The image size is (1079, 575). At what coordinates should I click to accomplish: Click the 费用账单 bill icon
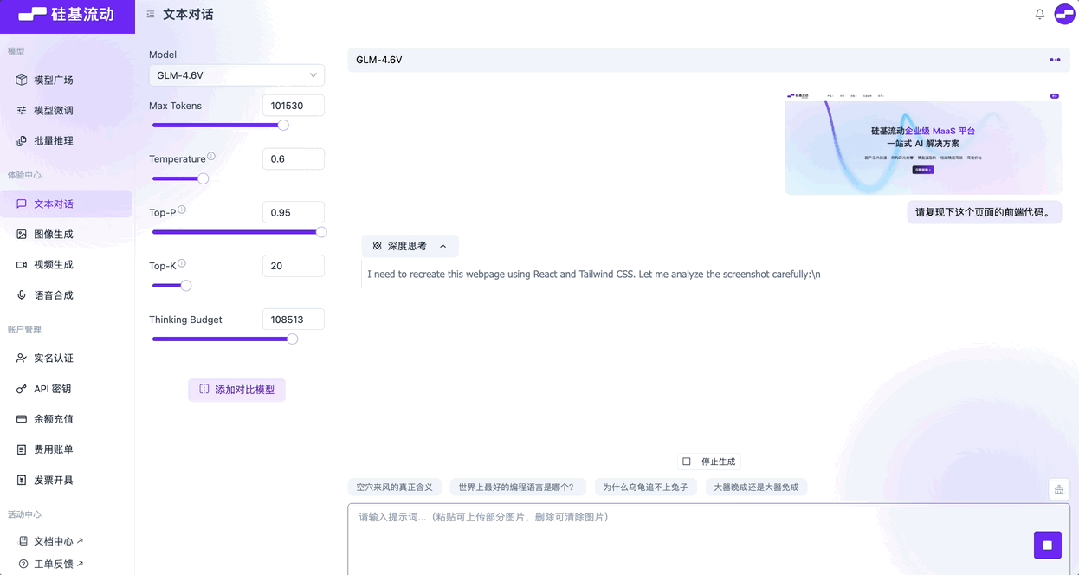(x=21, y=449)
